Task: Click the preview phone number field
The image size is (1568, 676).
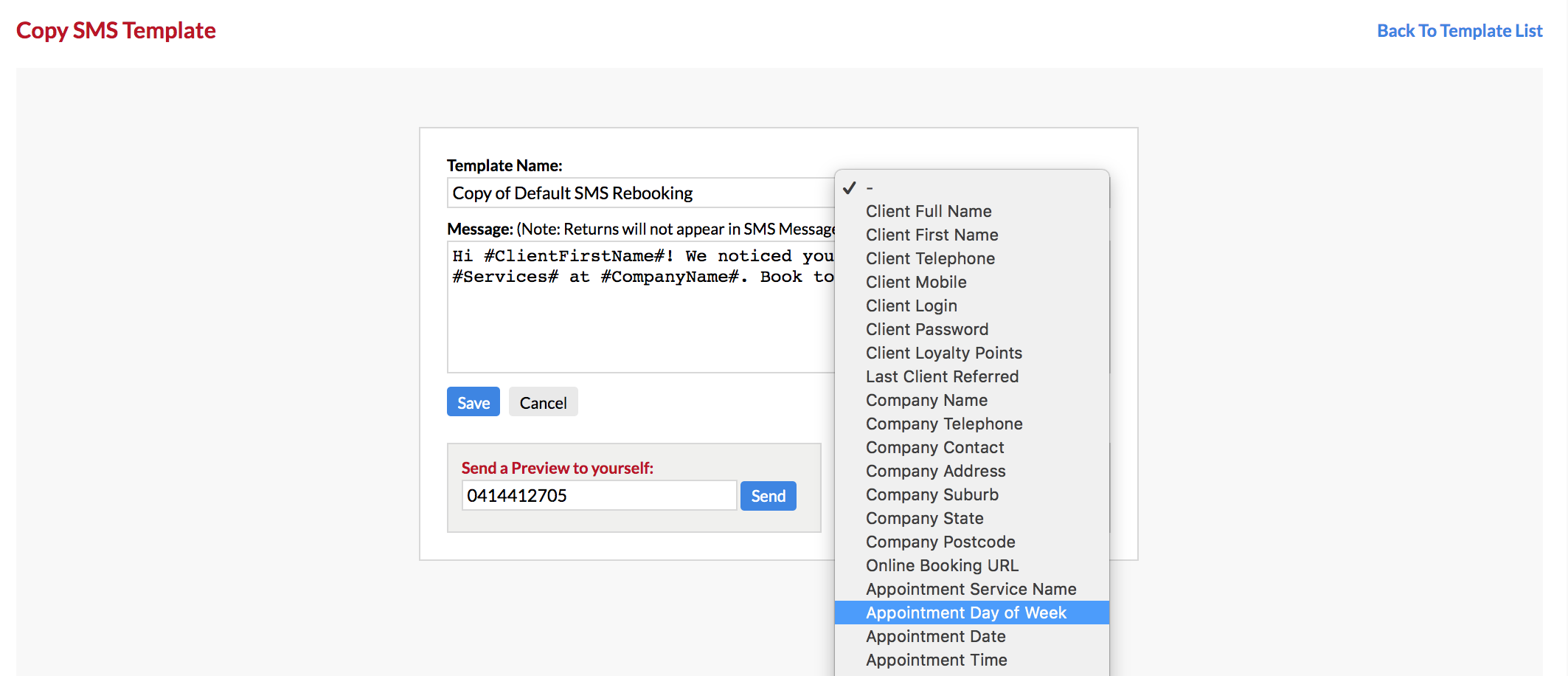Action: coord(599,496)
